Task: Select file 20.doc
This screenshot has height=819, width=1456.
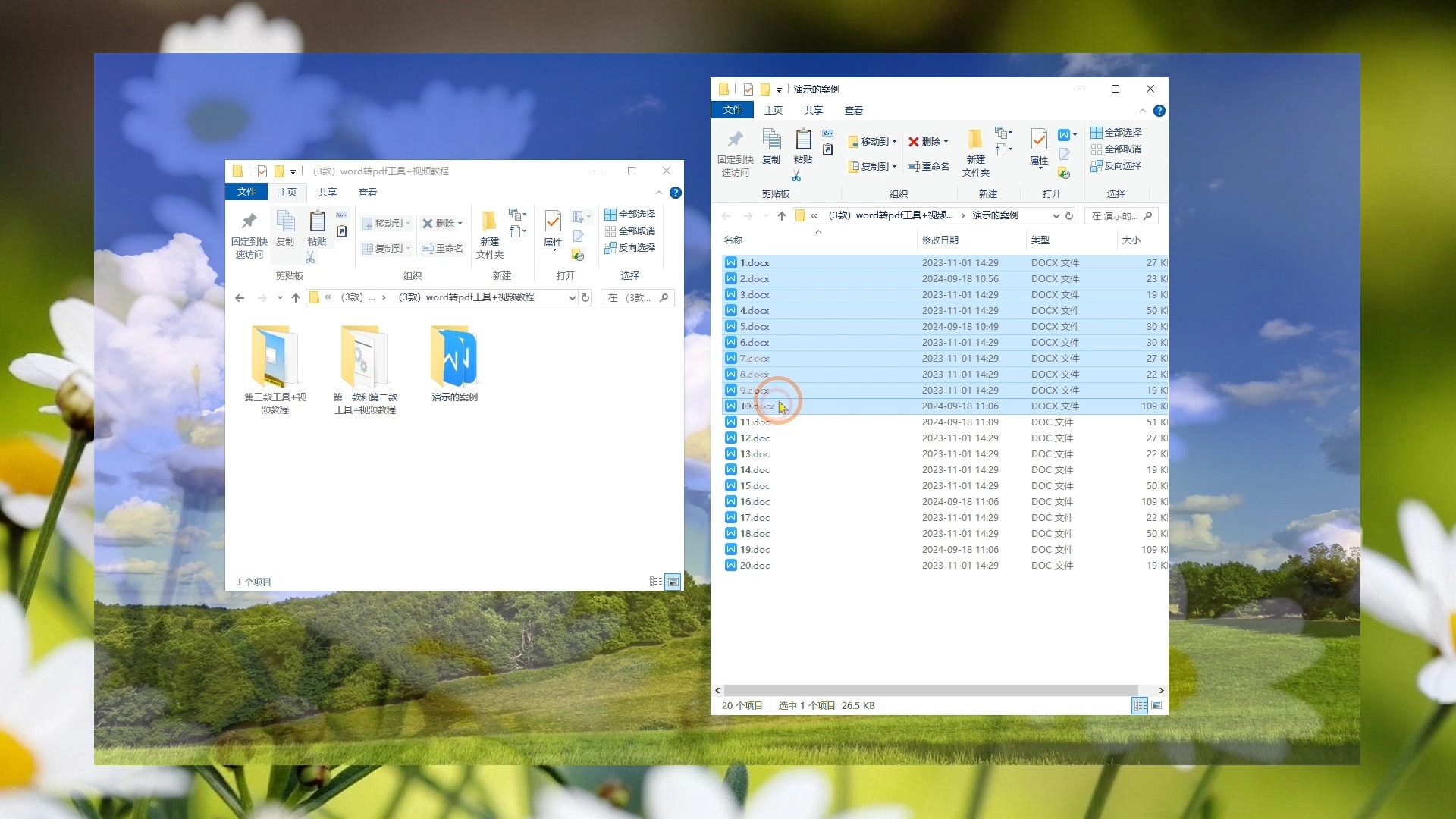Action: click(x=945, y=566)
